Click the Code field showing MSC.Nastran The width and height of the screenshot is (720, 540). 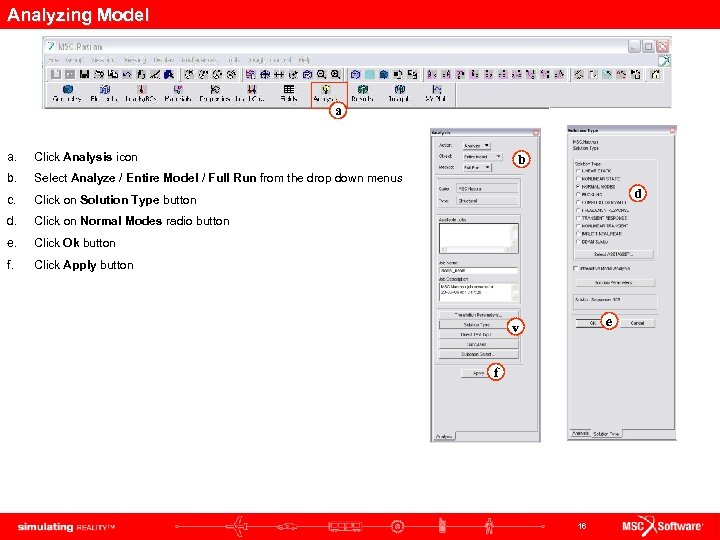tap(487, 189)
